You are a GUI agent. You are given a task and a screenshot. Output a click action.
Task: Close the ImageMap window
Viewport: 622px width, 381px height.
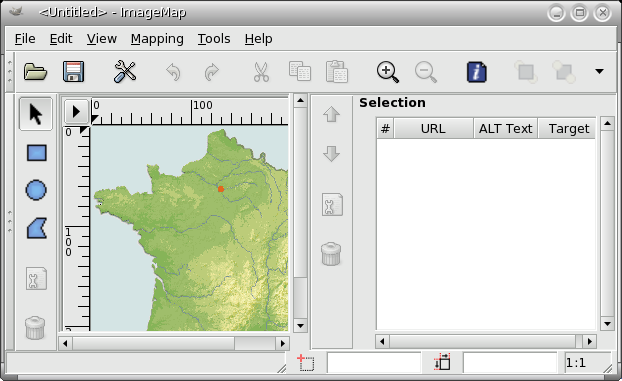(x=603, y=13)
